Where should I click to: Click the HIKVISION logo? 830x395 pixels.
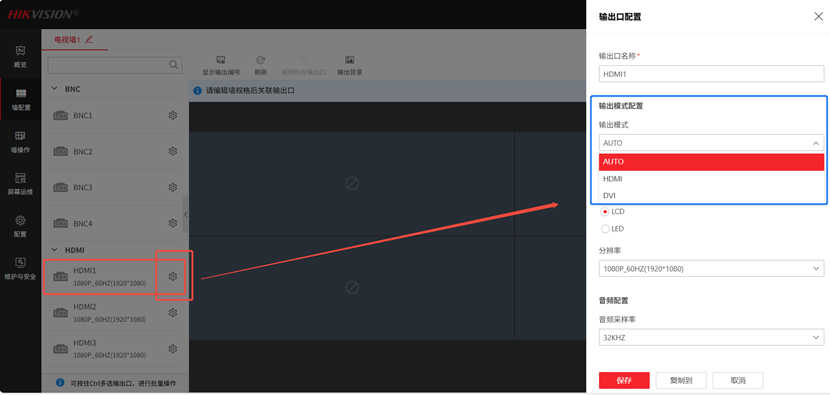point(43,14)
